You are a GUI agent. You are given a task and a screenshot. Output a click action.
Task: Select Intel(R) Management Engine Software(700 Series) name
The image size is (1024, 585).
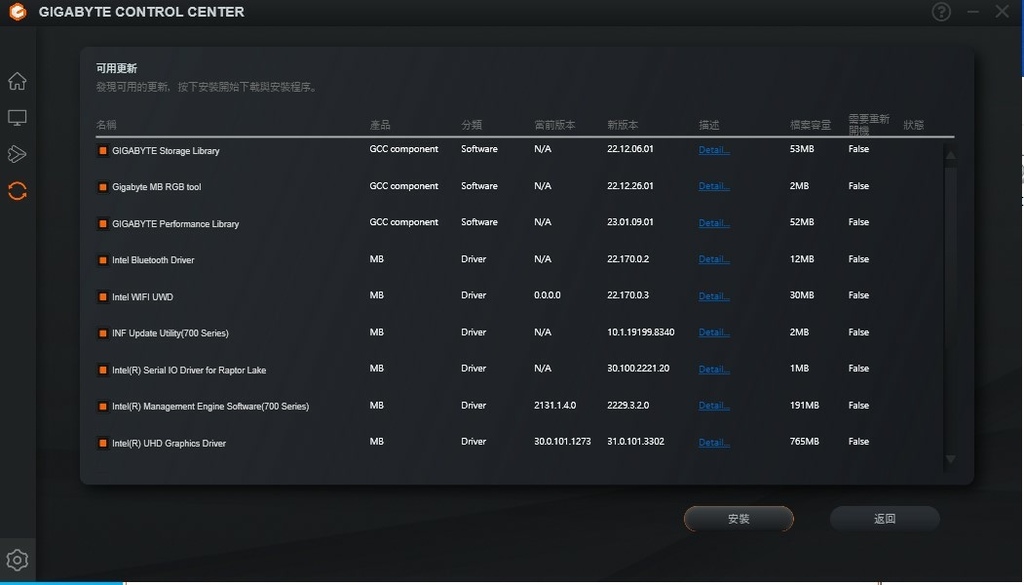click(x=210, y=406)
